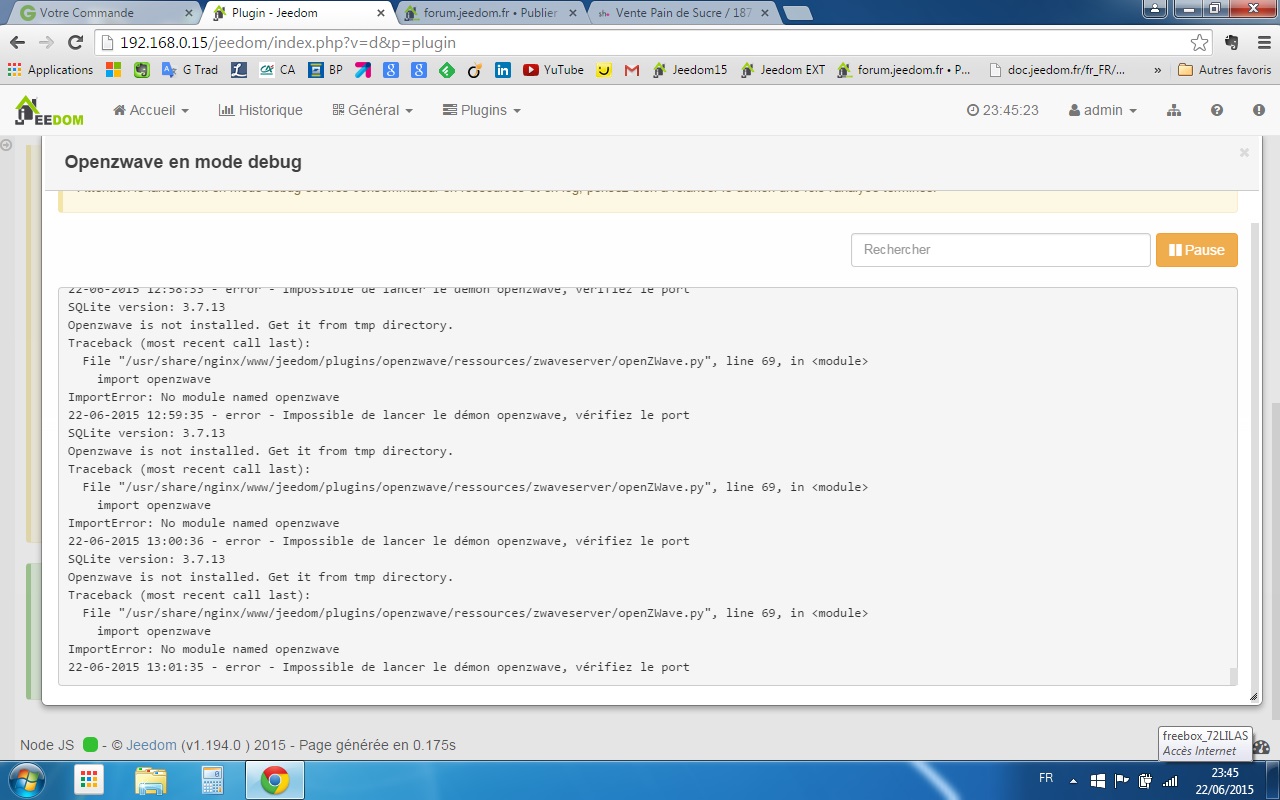Screen dimensions: 1280x800
Task: Open the G Trad bookmark
Action: 190,70
